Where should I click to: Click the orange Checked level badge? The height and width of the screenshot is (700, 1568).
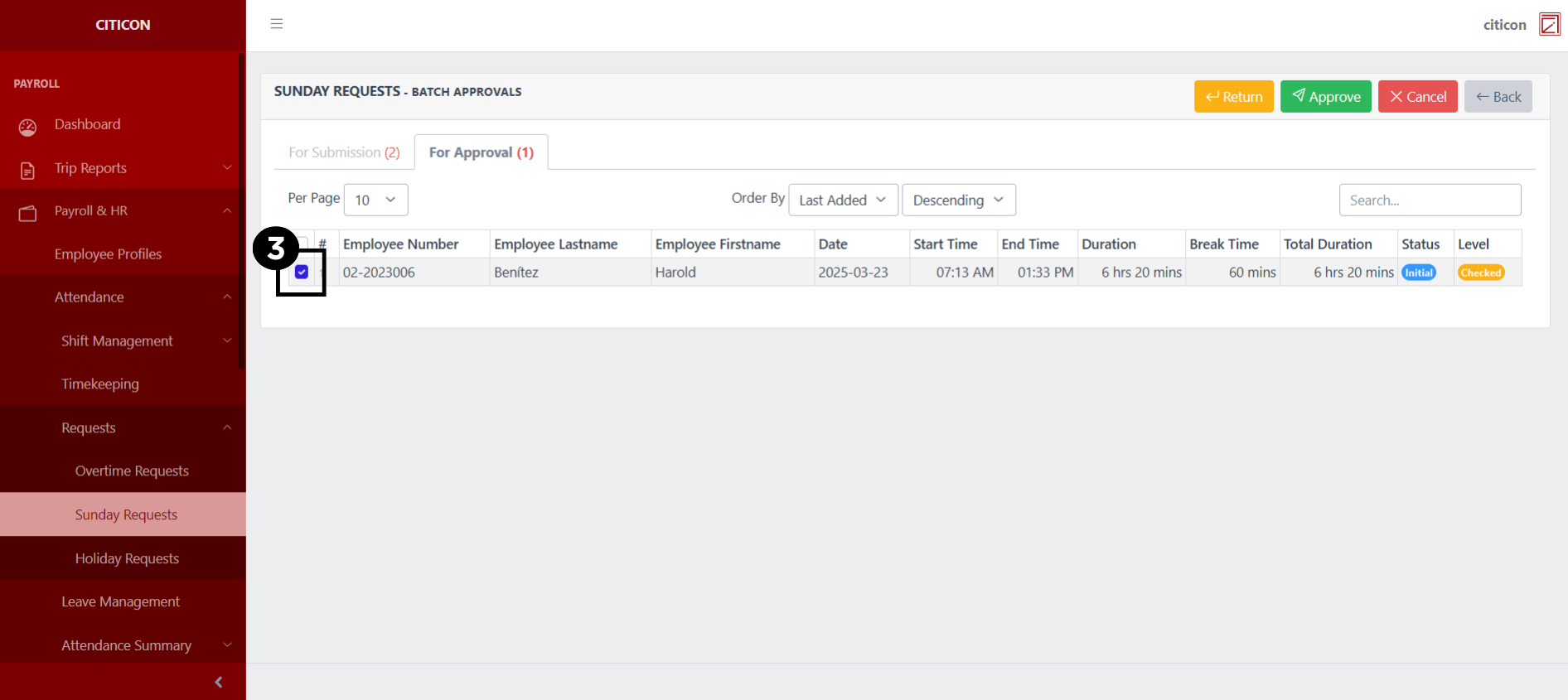1480,273
